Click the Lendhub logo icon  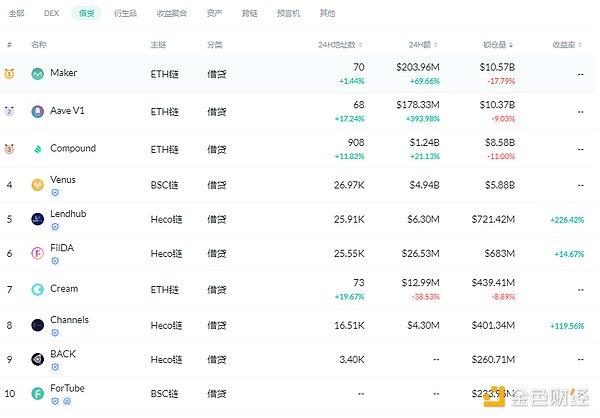pos(38,220)
